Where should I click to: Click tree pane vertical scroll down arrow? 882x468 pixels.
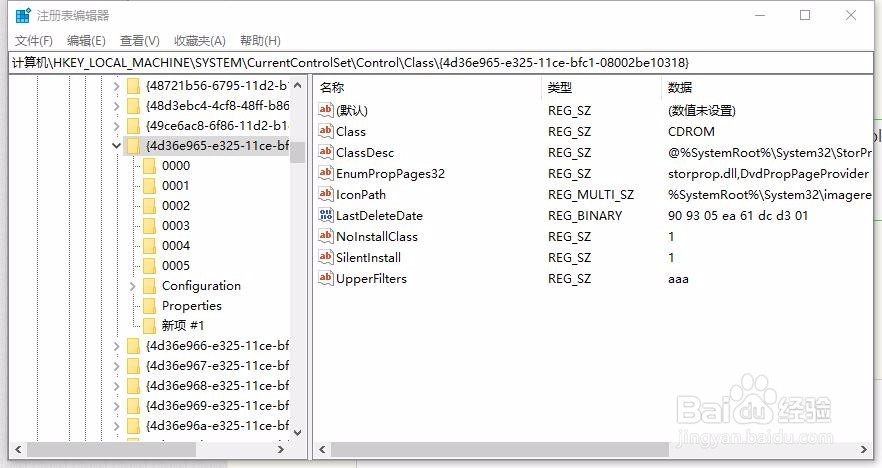(x=298, y=433)
